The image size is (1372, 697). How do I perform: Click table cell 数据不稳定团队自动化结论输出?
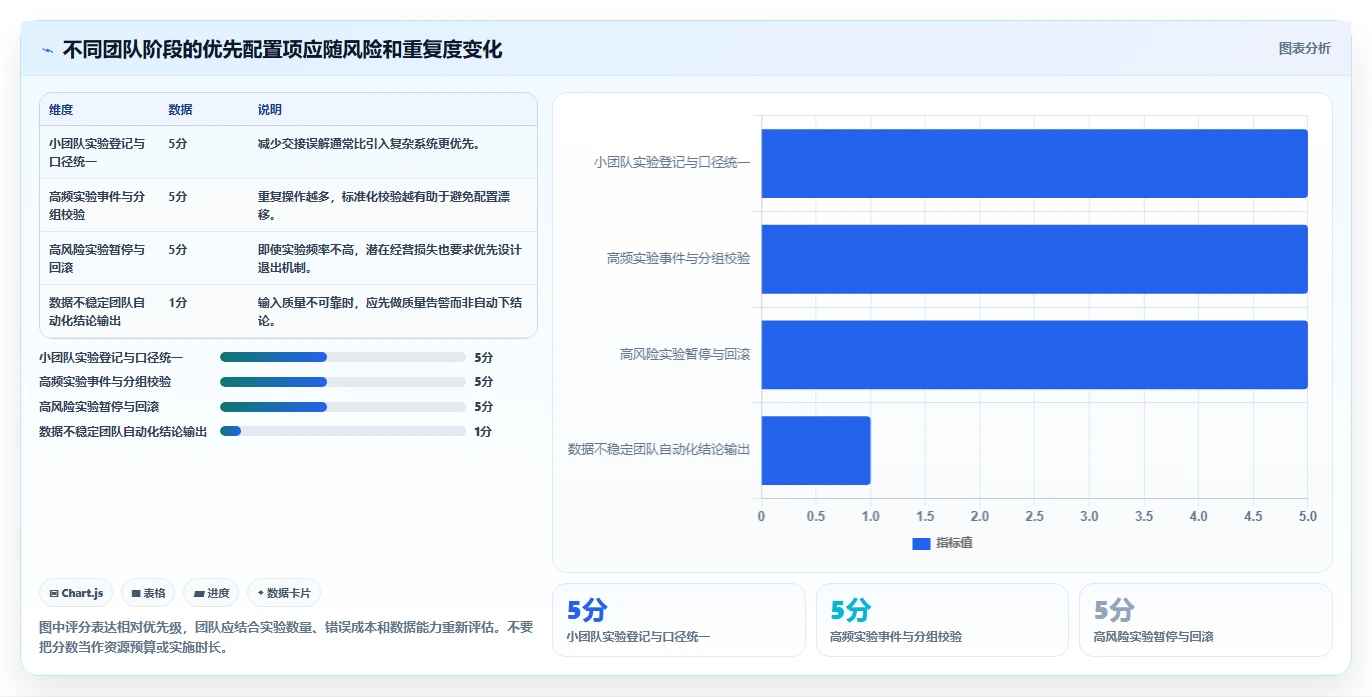point(98,311)
